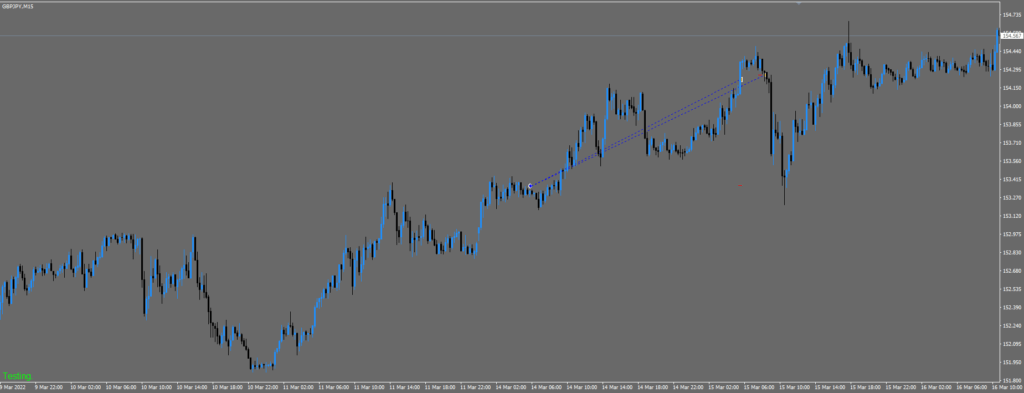Click the 152.975 price scale label
Image resolution: width=1024 pixels, height=393 pixels.
(x=1012, y=234)
